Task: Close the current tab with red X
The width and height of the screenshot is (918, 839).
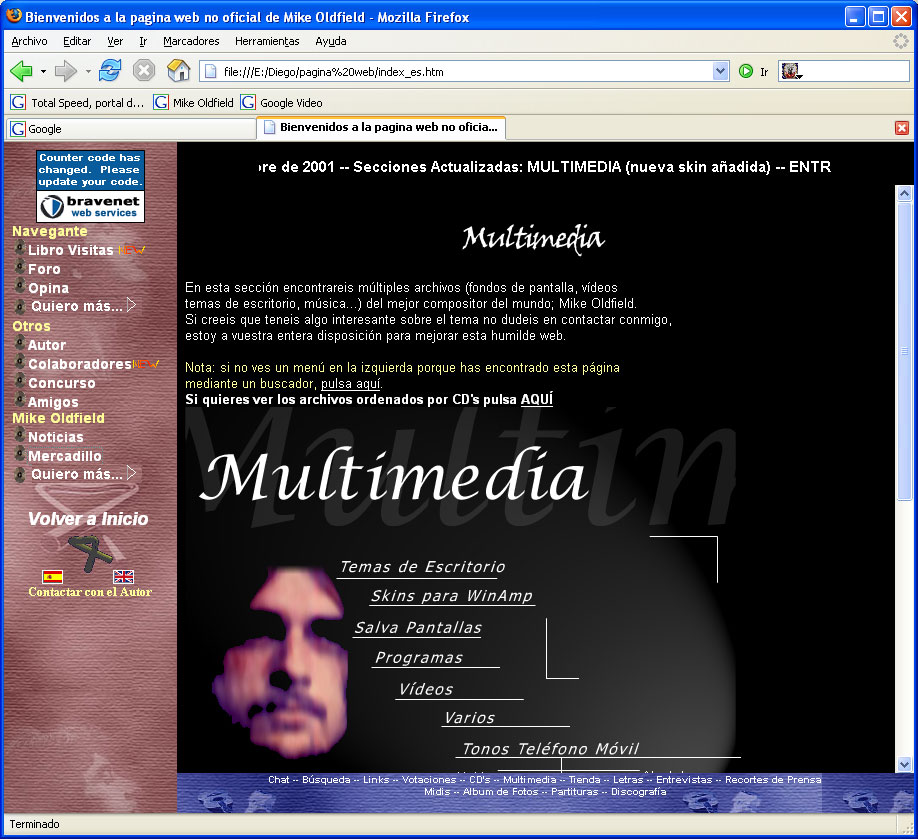Action: pos(902,128)
